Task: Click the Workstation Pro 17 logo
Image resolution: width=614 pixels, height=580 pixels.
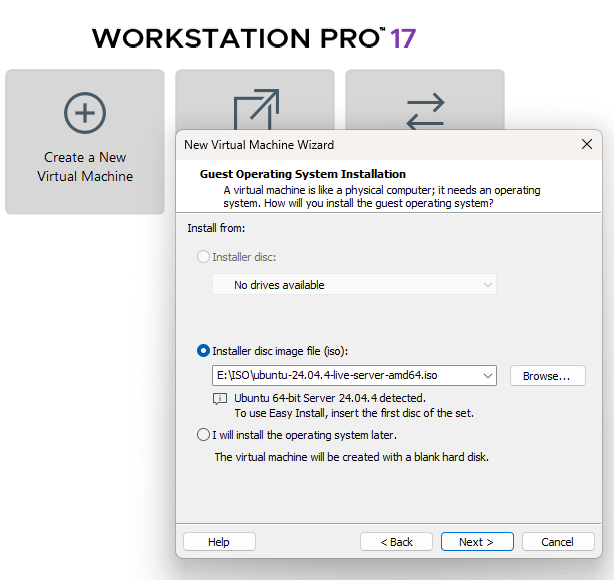Action: [x=254, y=38]
